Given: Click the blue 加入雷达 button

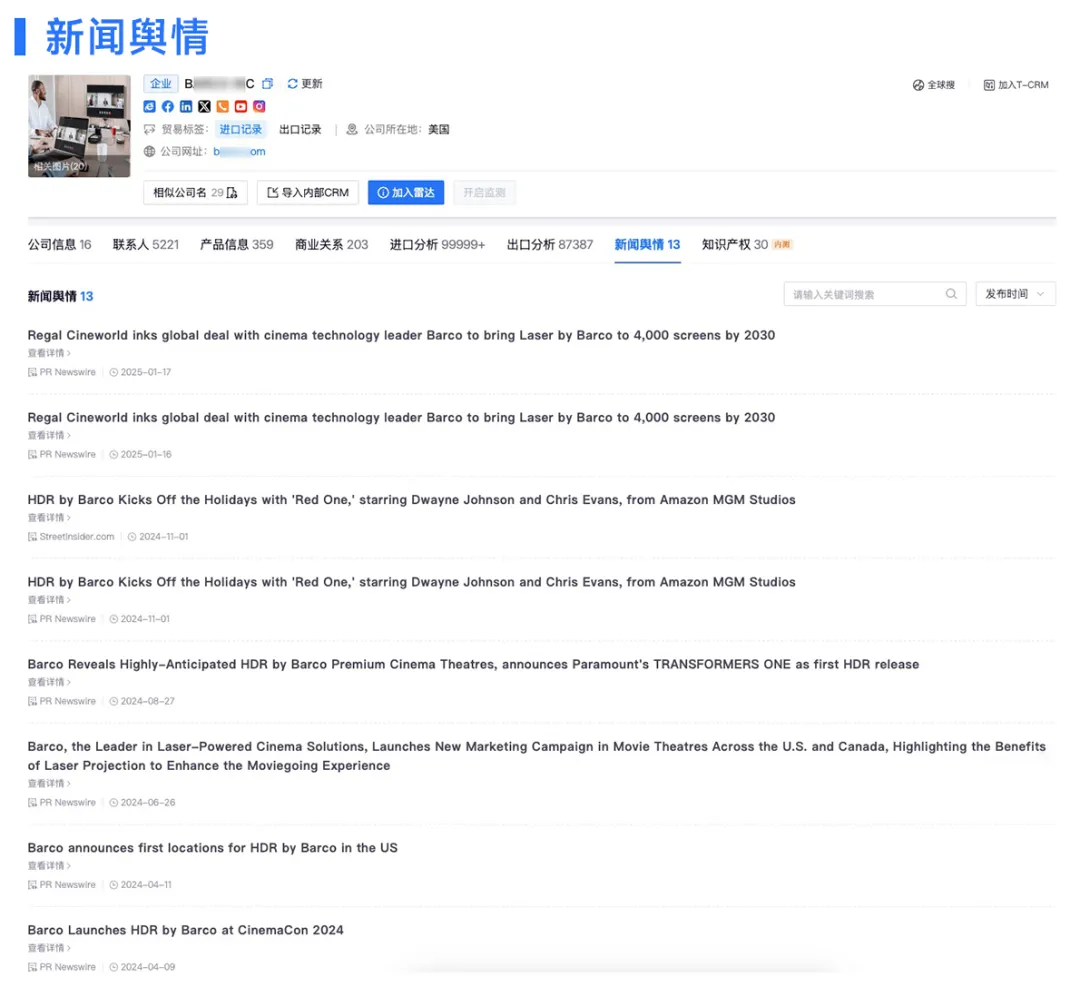Looking at the screenshot, I should click(406, 193).
